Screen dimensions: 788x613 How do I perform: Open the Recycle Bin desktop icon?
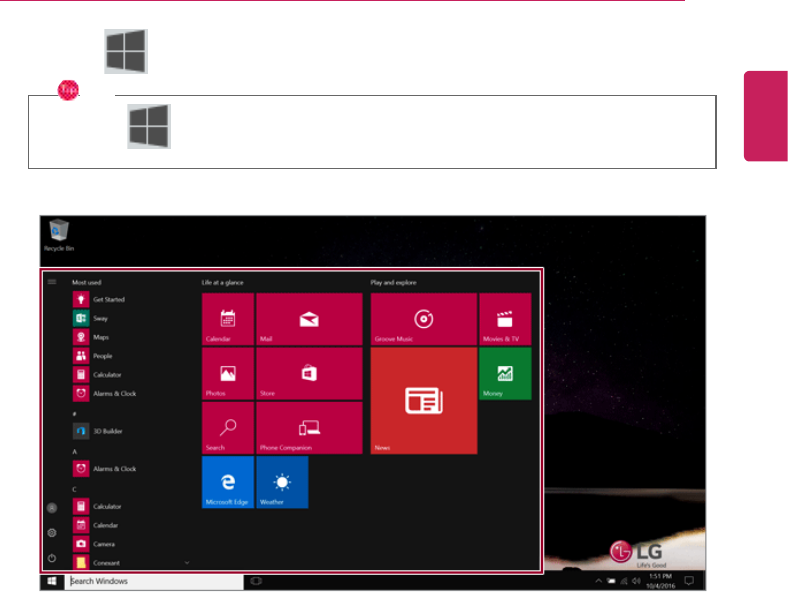[x=59, y=235]
